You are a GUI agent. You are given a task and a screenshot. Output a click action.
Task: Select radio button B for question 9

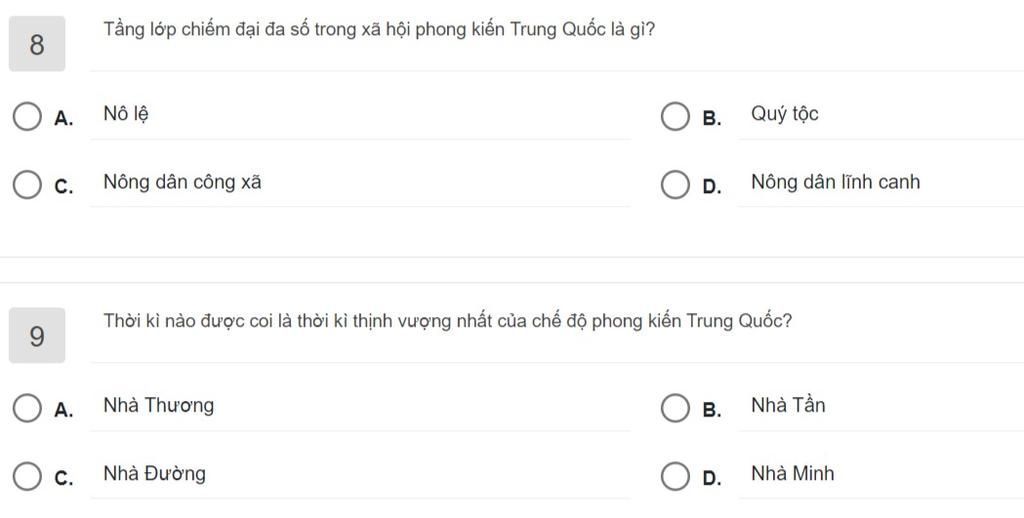pos(675,408)
